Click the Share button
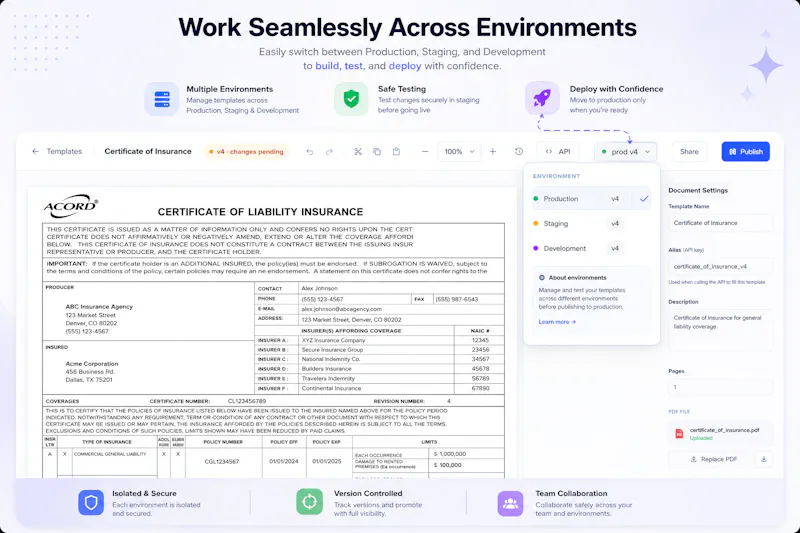The image size is (800, 533). [689, 151]
